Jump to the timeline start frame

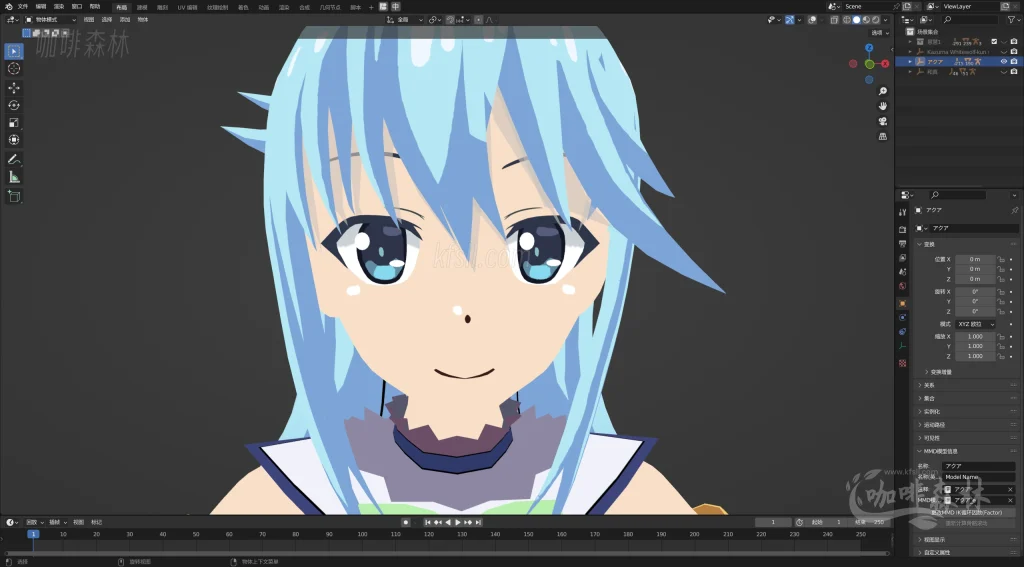(428, 523)
